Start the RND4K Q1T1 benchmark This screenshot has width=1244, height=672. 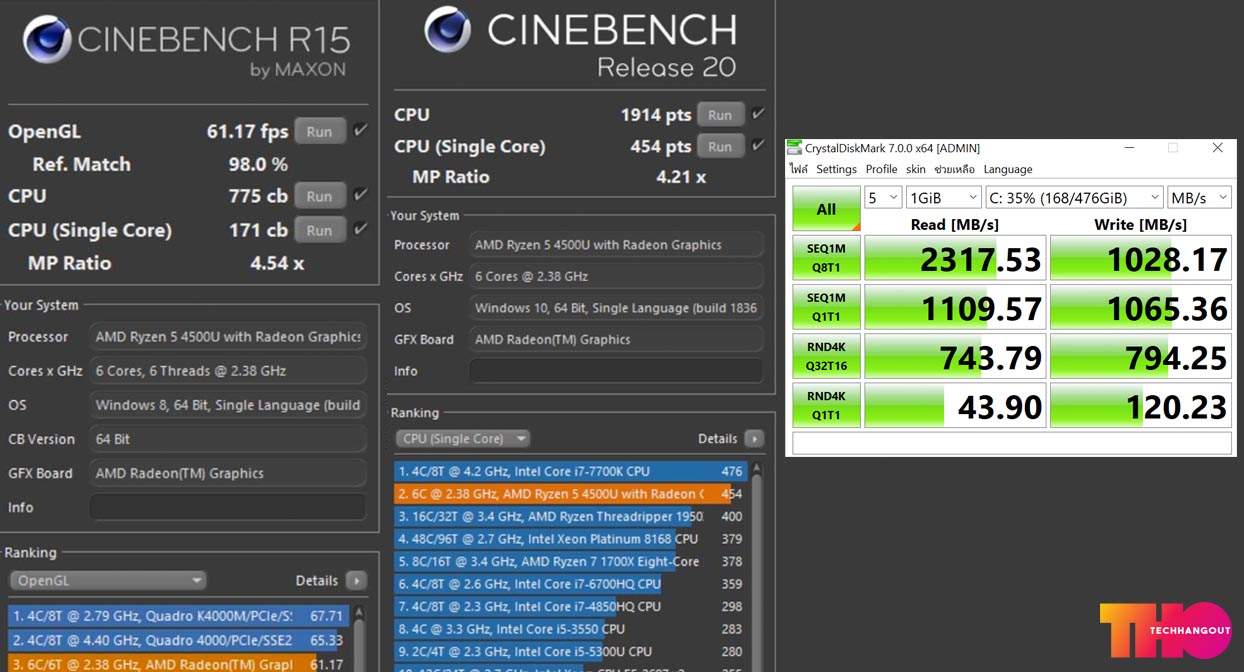(x=826, y=405)
